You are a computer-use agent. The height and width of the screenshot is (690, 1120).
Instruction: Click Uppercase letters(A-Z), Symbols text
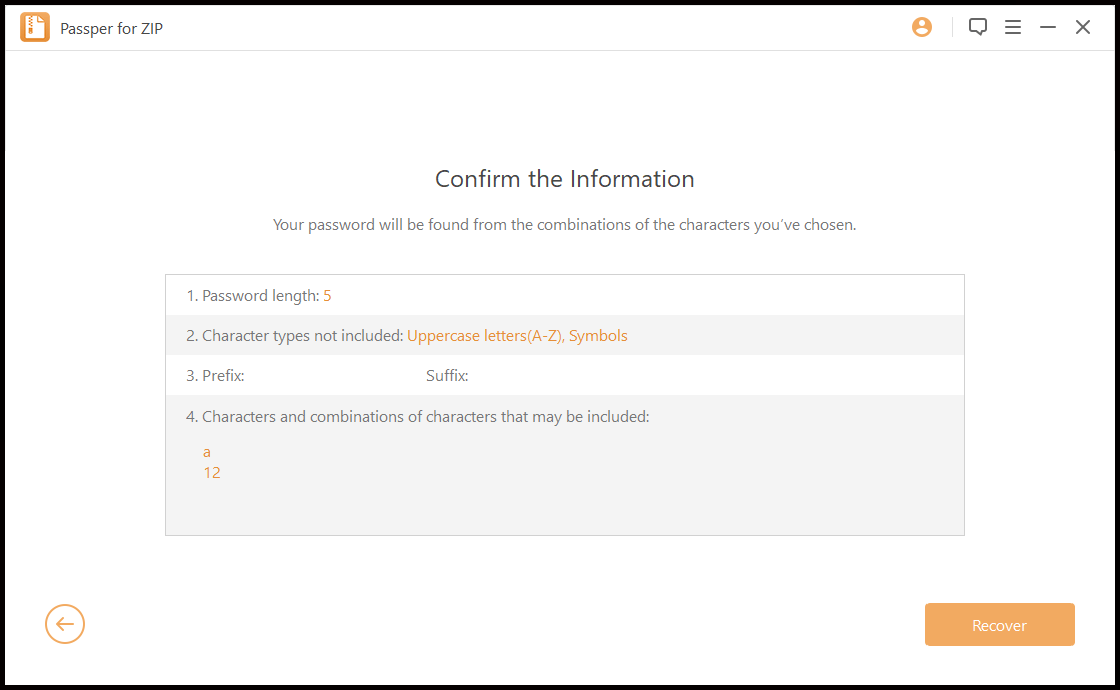click(517, 336)
